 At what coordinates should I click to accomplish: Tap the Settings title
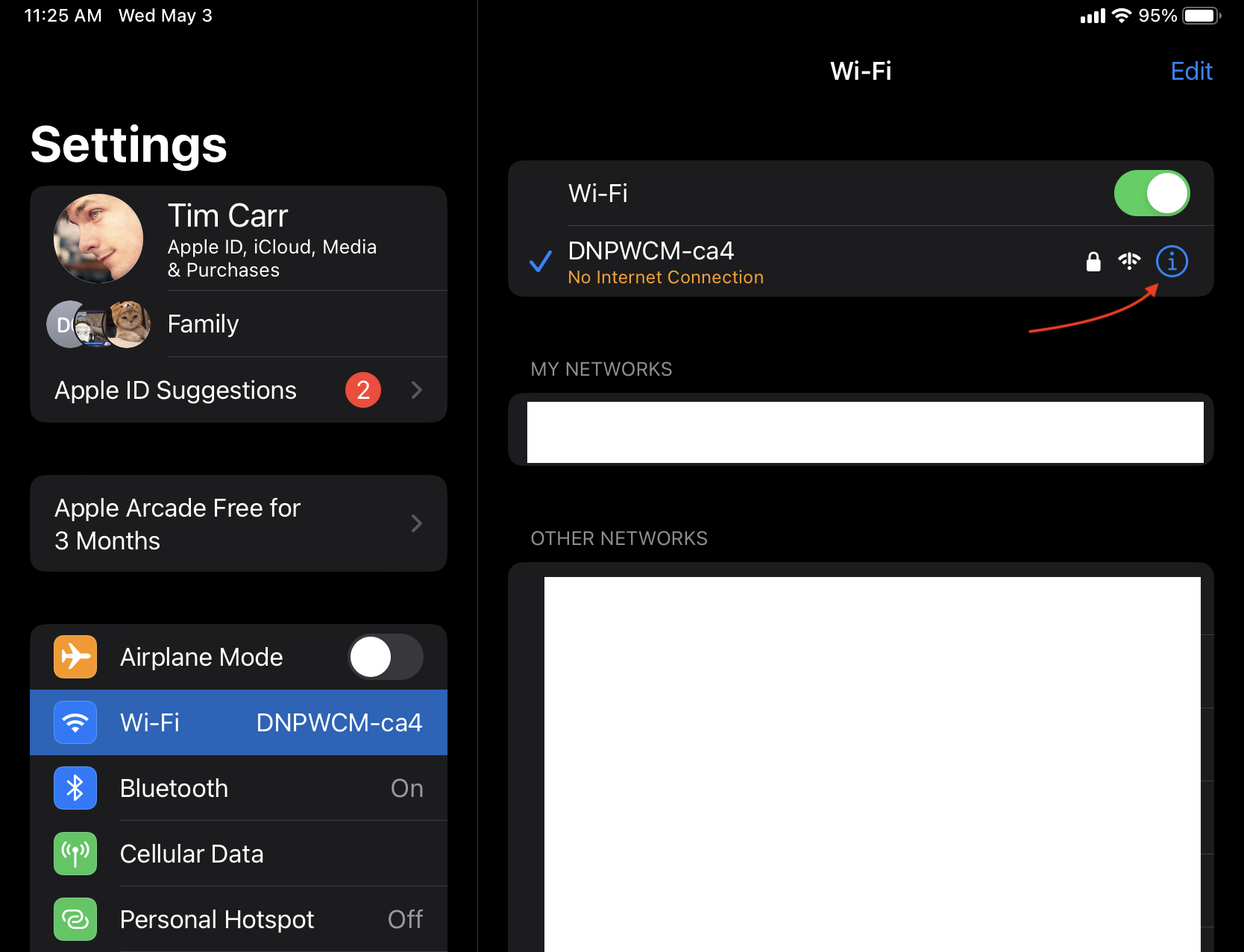(129, 145)
